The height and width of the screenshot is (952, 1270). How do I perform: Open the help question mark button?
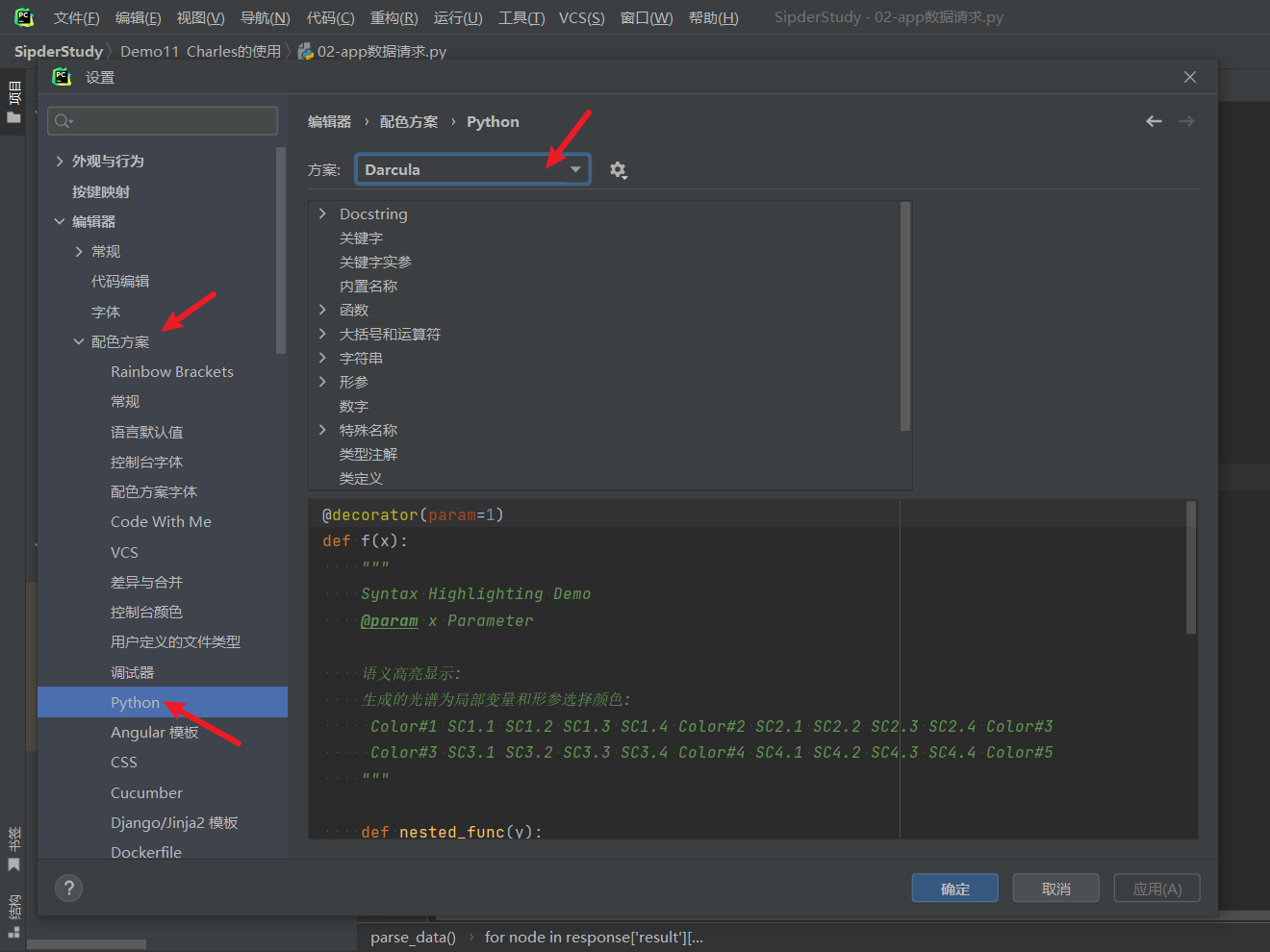[x=68, y=888]
